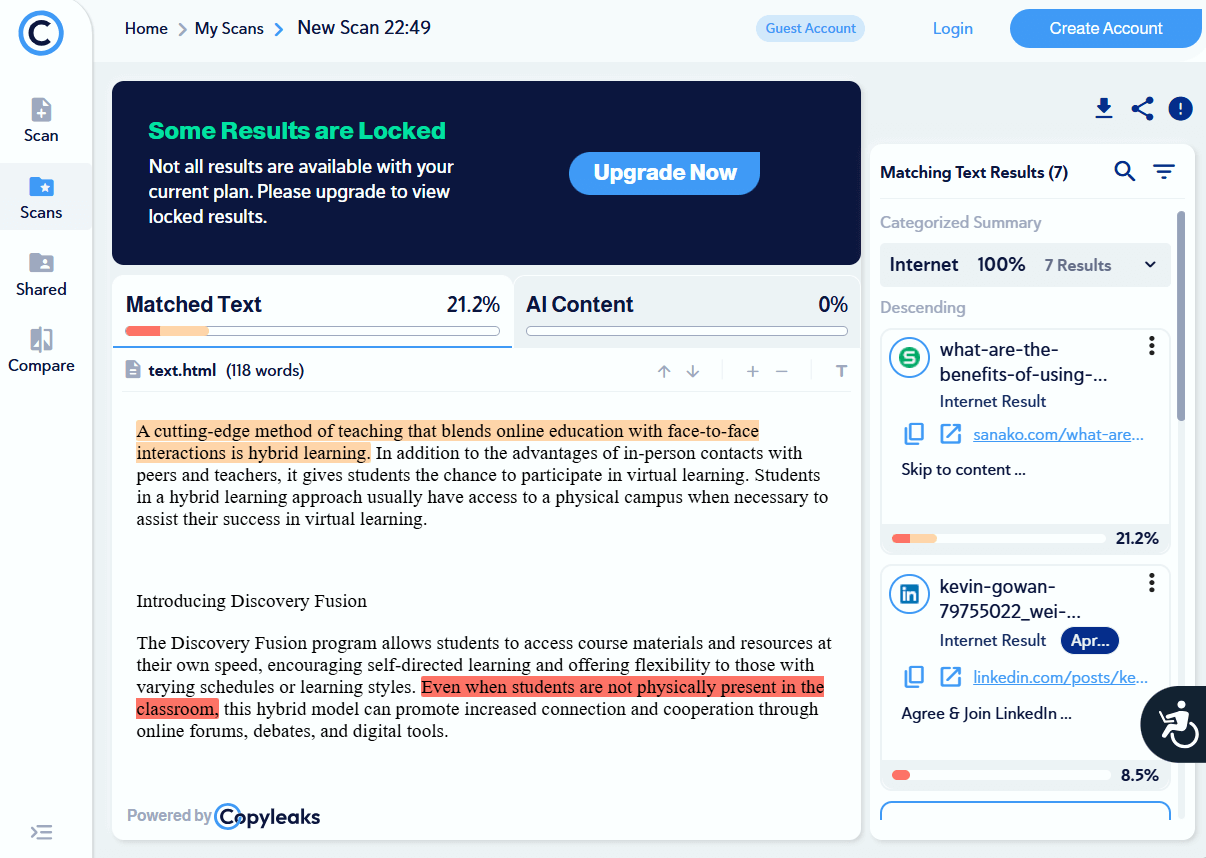
Task: Expand the Internet 100% category dropdown
Action: 1150,265
